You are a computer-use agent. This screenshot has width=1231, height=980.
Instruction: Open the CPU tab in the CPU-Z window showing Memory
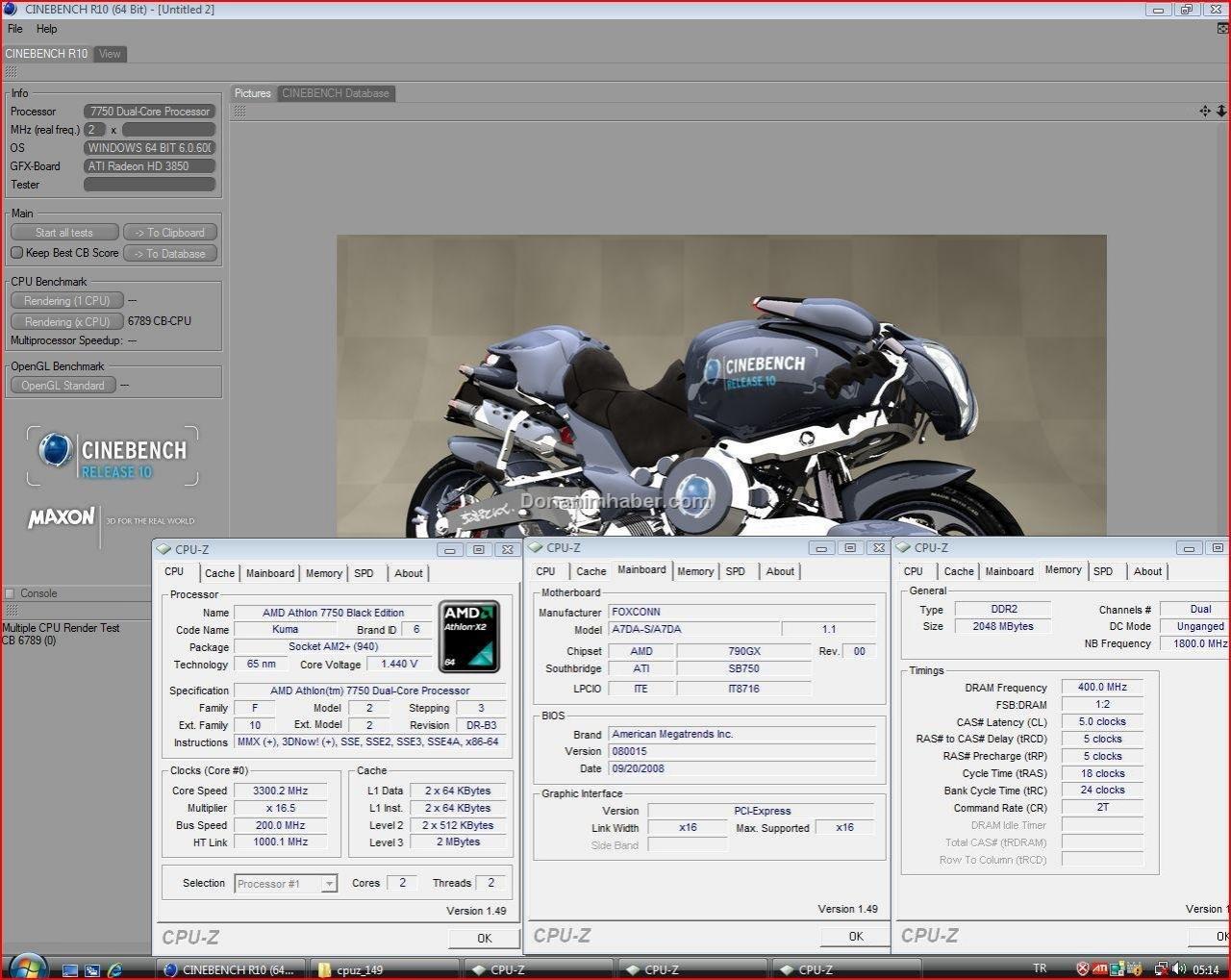[914, 571]
